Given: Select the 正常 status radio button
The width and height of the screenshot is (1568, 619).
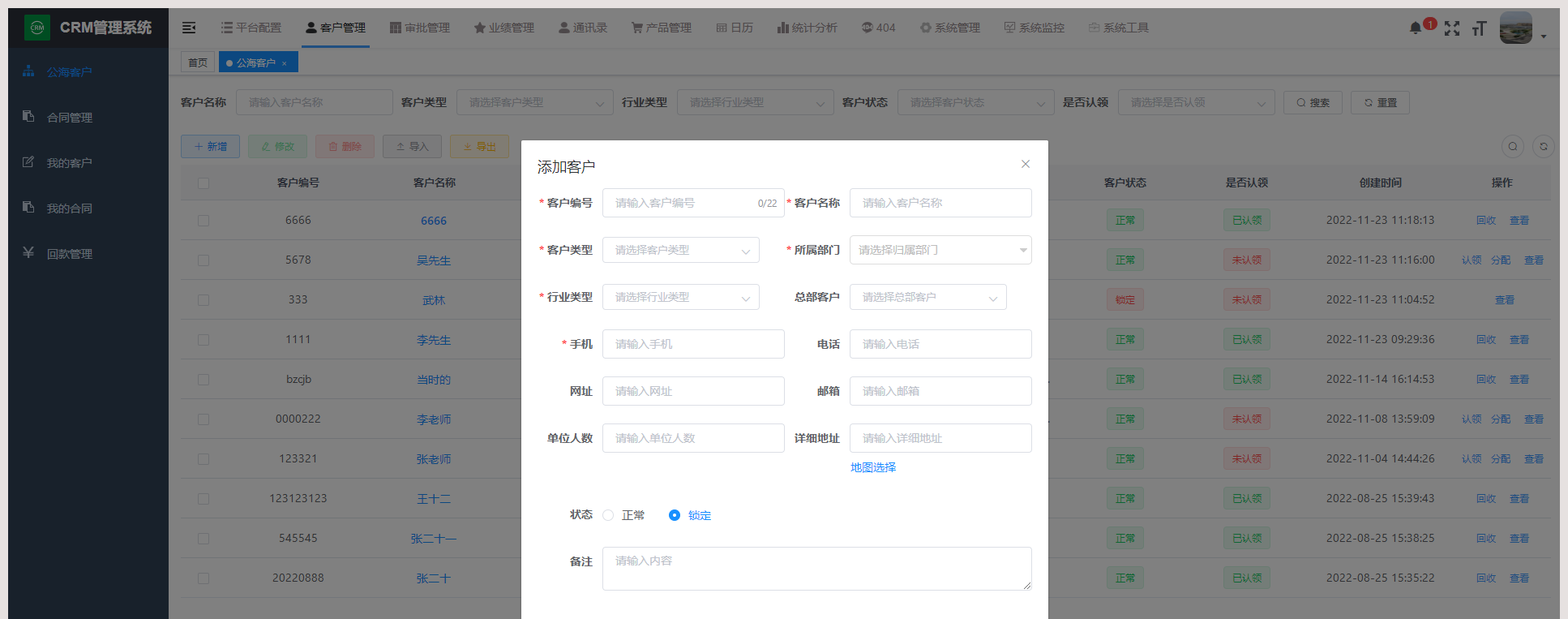Looking at the screenshot, I should 608,515.
